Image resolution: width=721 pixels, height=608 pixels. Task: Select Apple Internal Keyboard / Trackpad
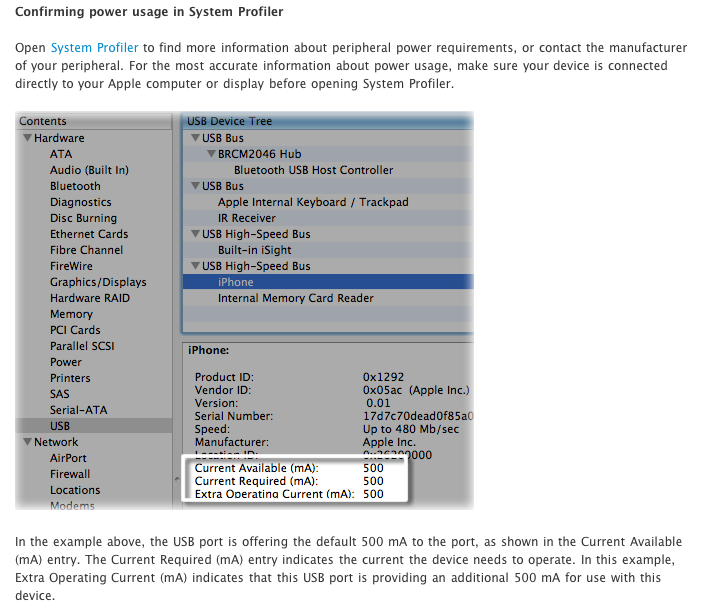[313, 202]
